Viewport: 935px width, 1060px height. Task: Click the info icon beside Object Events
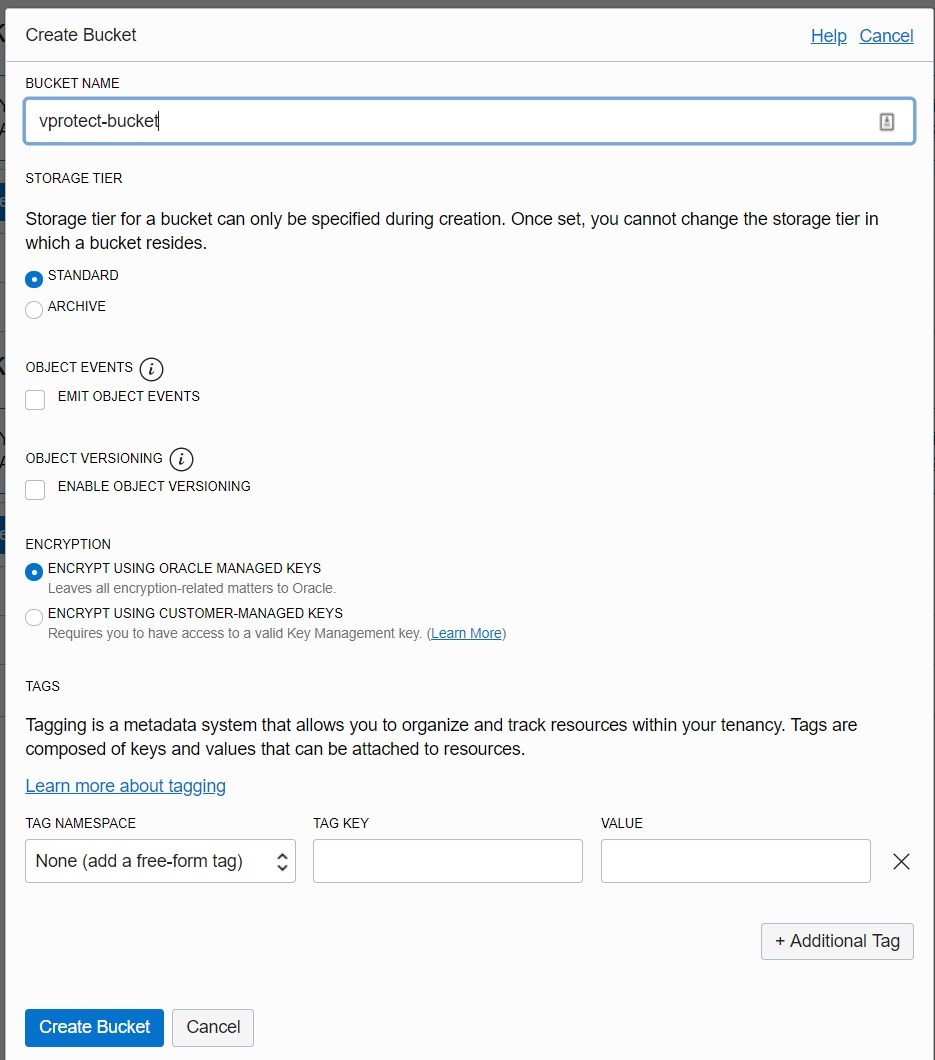click(151, 369)
